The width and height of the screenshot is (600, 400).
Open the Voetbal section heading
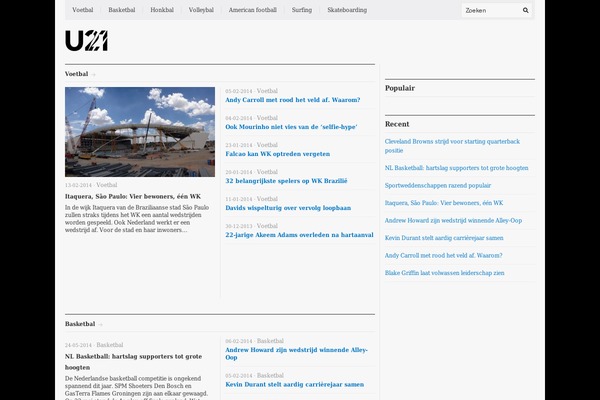pyautogui.click(x=77, y=74)
